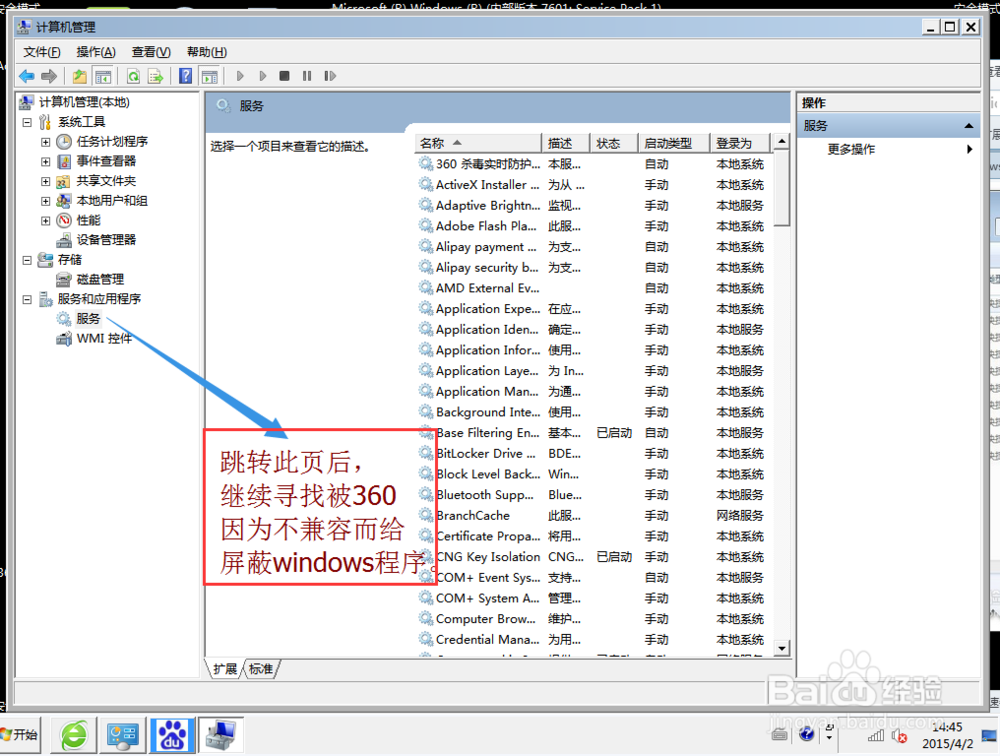Open Internet Explorer from the taskbar
The height and width of the screenshot is (756, 1000).
pos(73,734)
